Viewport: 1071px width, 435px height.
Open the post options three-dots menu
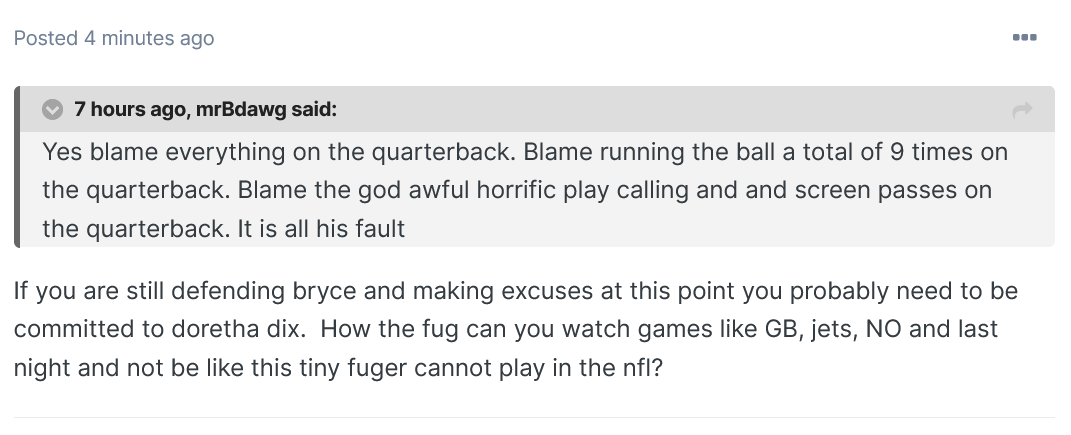pos(1024,38)
